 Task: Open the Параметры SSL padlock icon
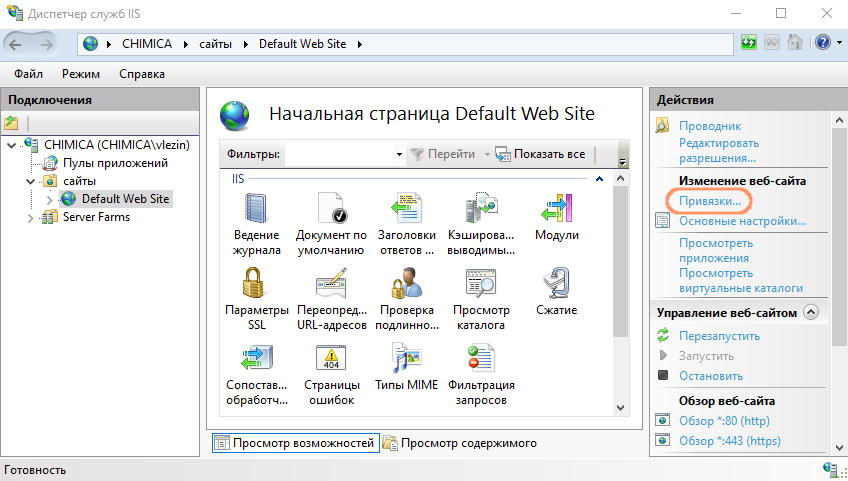(256, 284)
